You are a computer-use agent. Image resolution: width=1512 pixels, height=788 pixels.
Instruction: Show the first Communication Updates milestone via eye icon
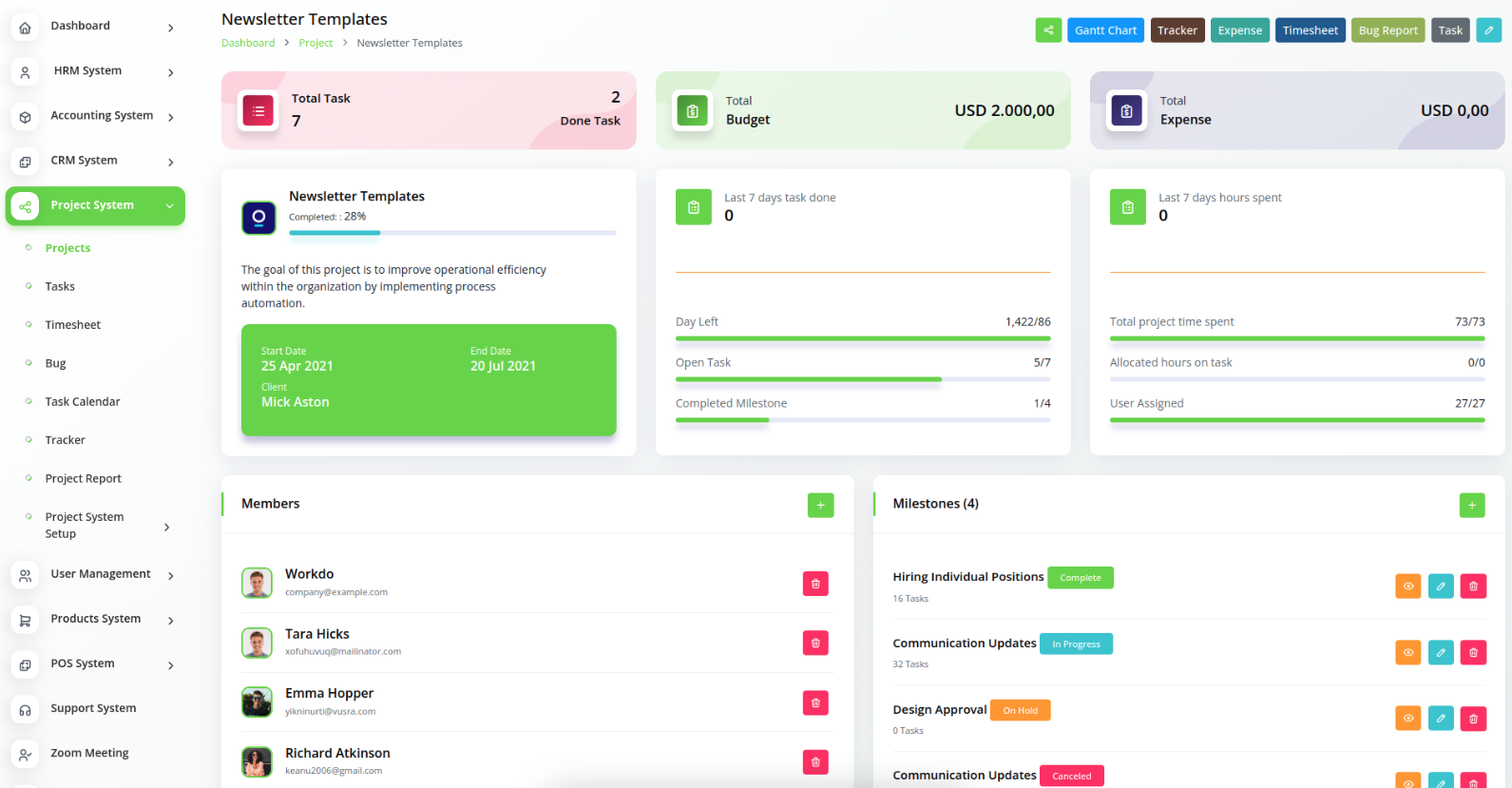tap(1407, 652)
